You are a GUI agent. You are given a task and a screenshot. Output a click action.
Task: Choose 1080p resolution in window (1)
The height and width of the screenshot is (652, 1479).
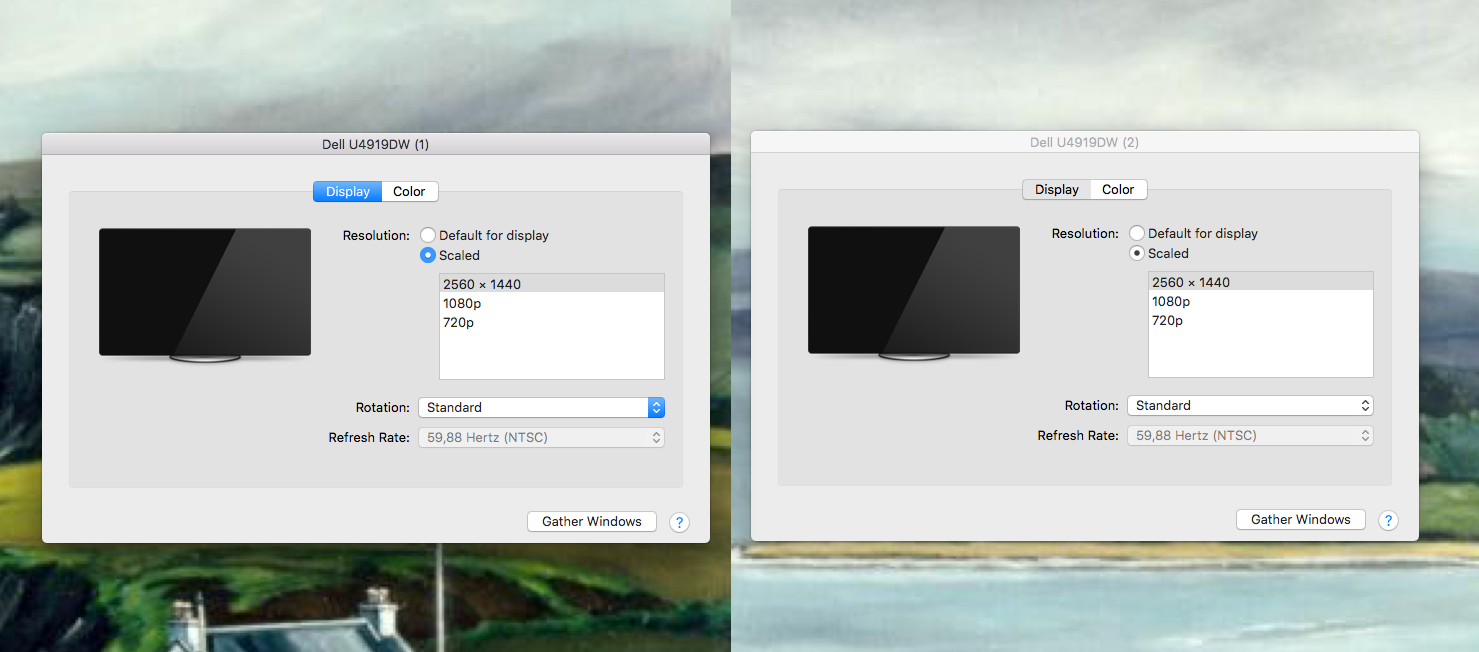pyautogui.click(x=552, y=303)
